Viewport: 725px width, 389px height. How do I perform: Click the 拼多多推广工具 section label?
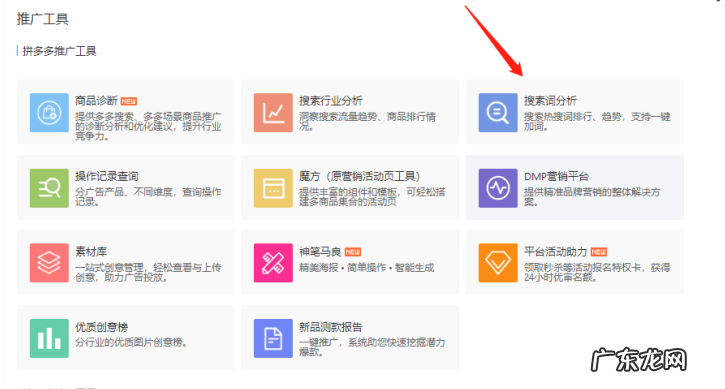tap(59, 51)
